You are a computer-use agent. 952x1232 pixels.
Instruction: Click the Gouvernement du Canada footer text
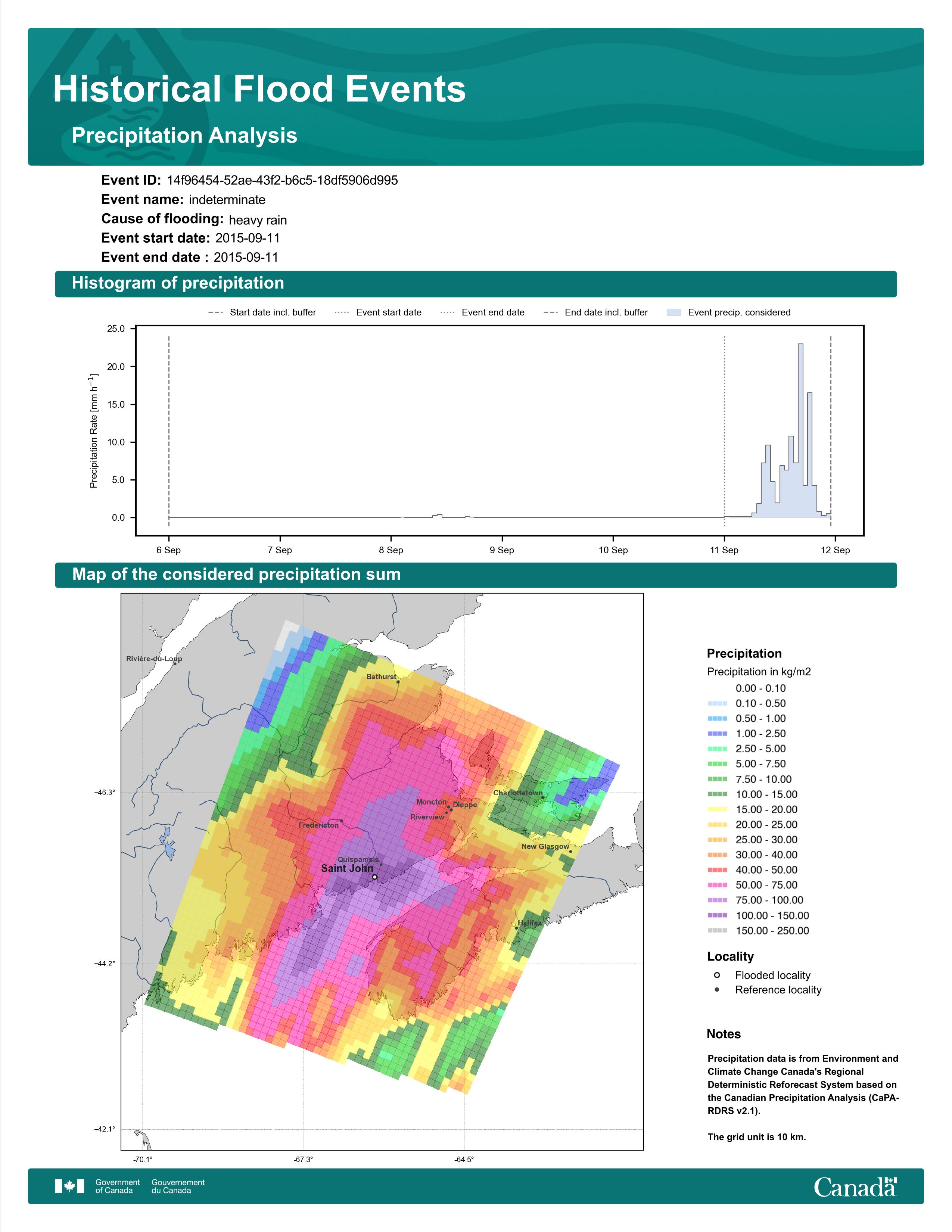tap(178, 1186)
